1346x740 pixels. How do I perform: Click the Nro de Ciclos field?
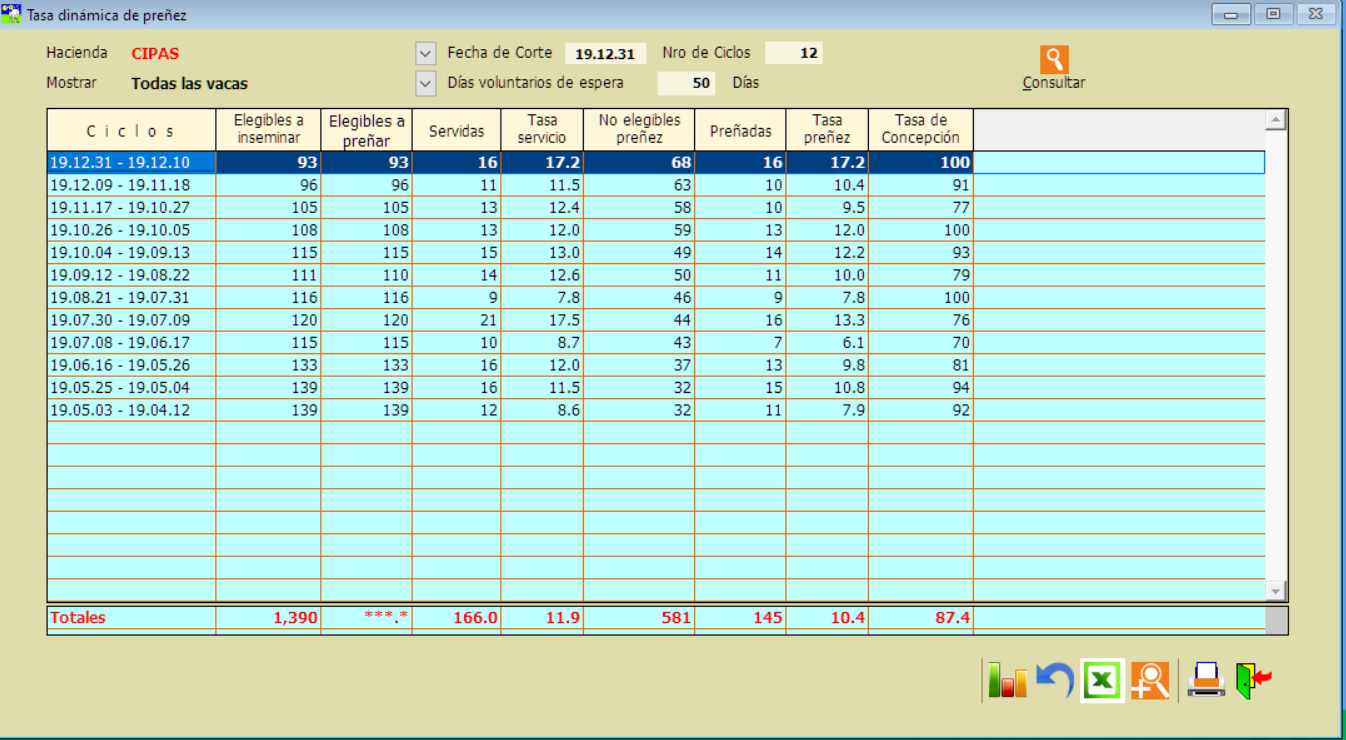tap(794, 54)
